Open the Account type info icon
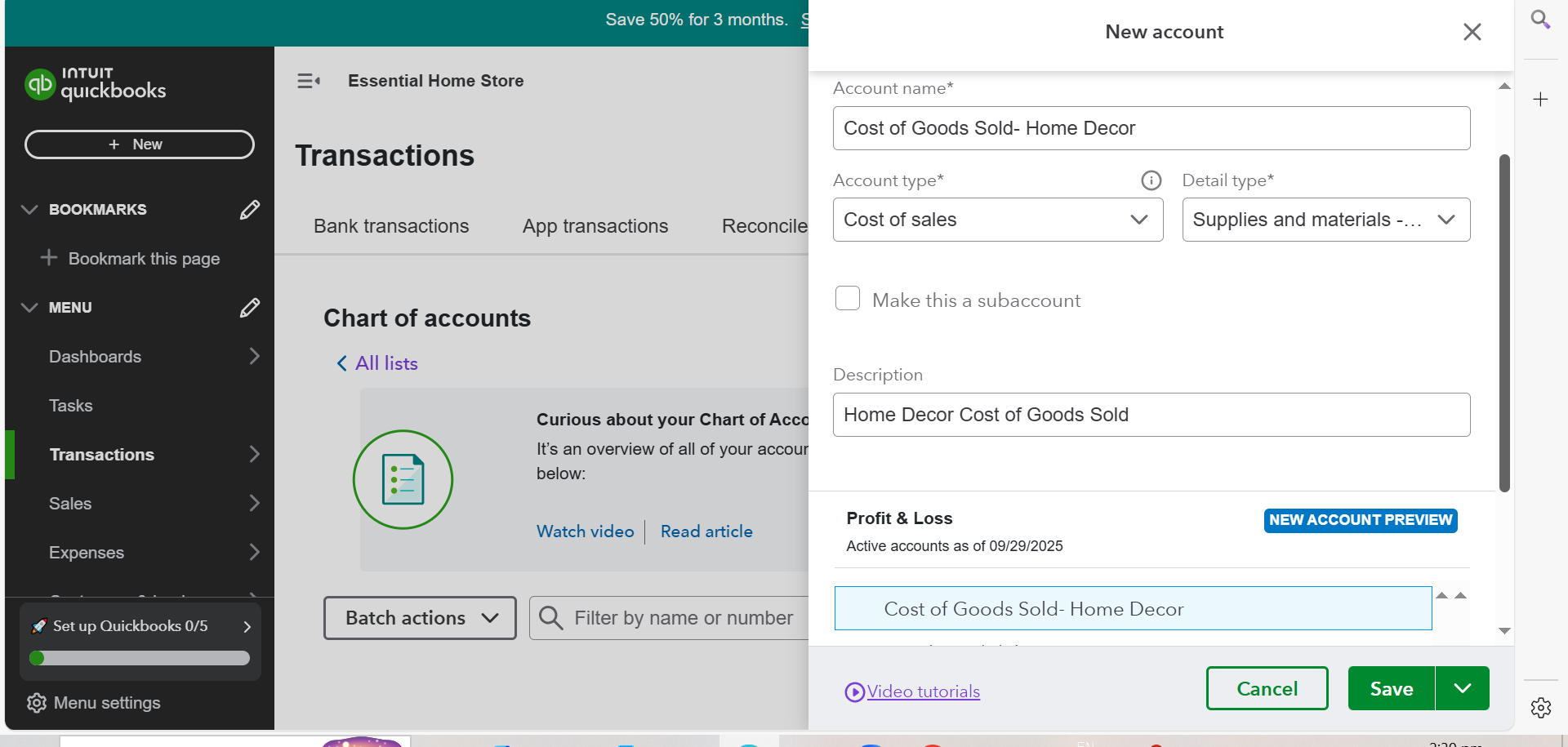This screenshot has width=1568, height=747. 1151,180
